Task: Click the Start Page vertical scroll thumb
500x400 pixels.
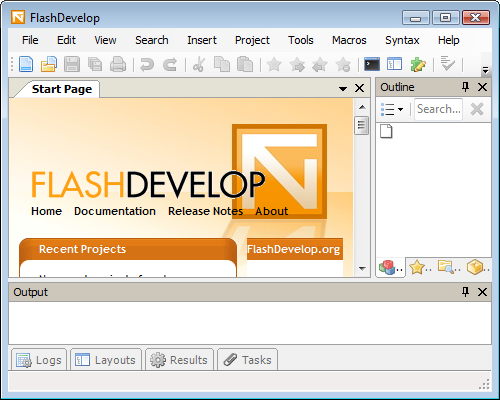Action: (362, 125)
